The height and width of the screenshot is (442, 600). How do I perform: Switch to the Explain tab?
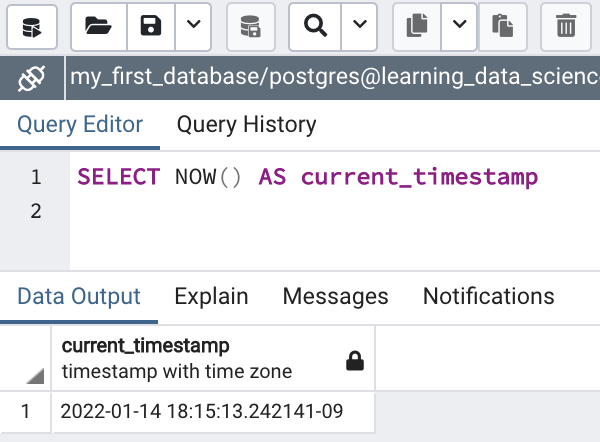coord(211,296)
